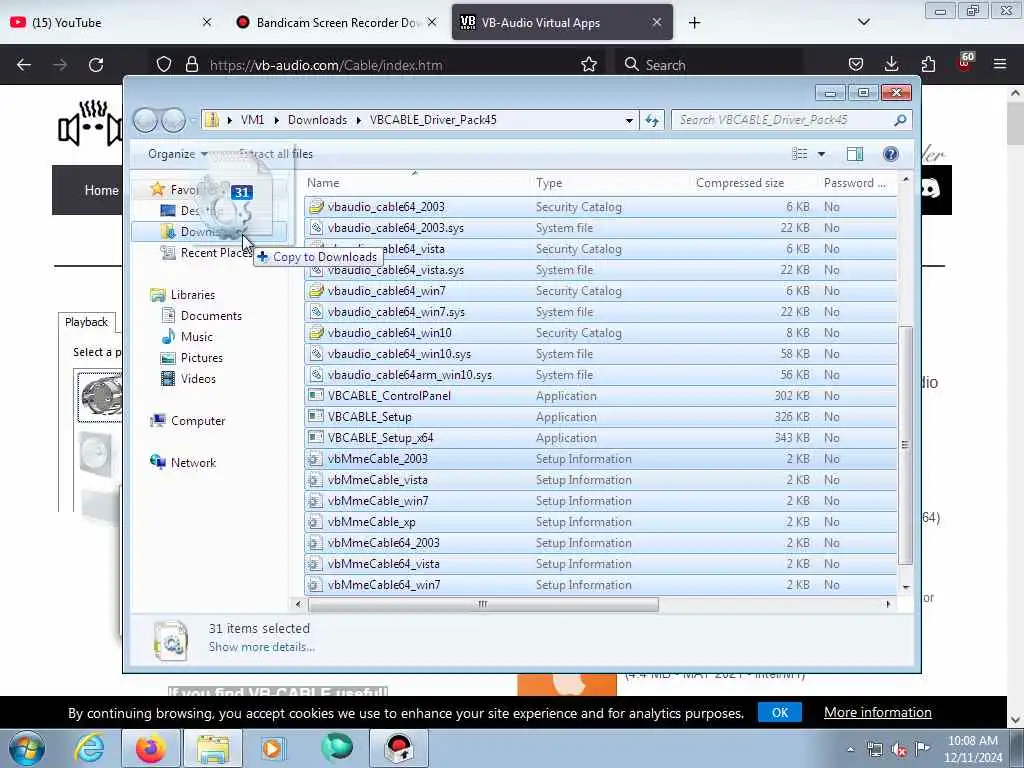The width and height of the screenshot is (1024, 768).
Task: Select VBCABLE_Setup_x64 application file
Action: (x=600, y=438)
